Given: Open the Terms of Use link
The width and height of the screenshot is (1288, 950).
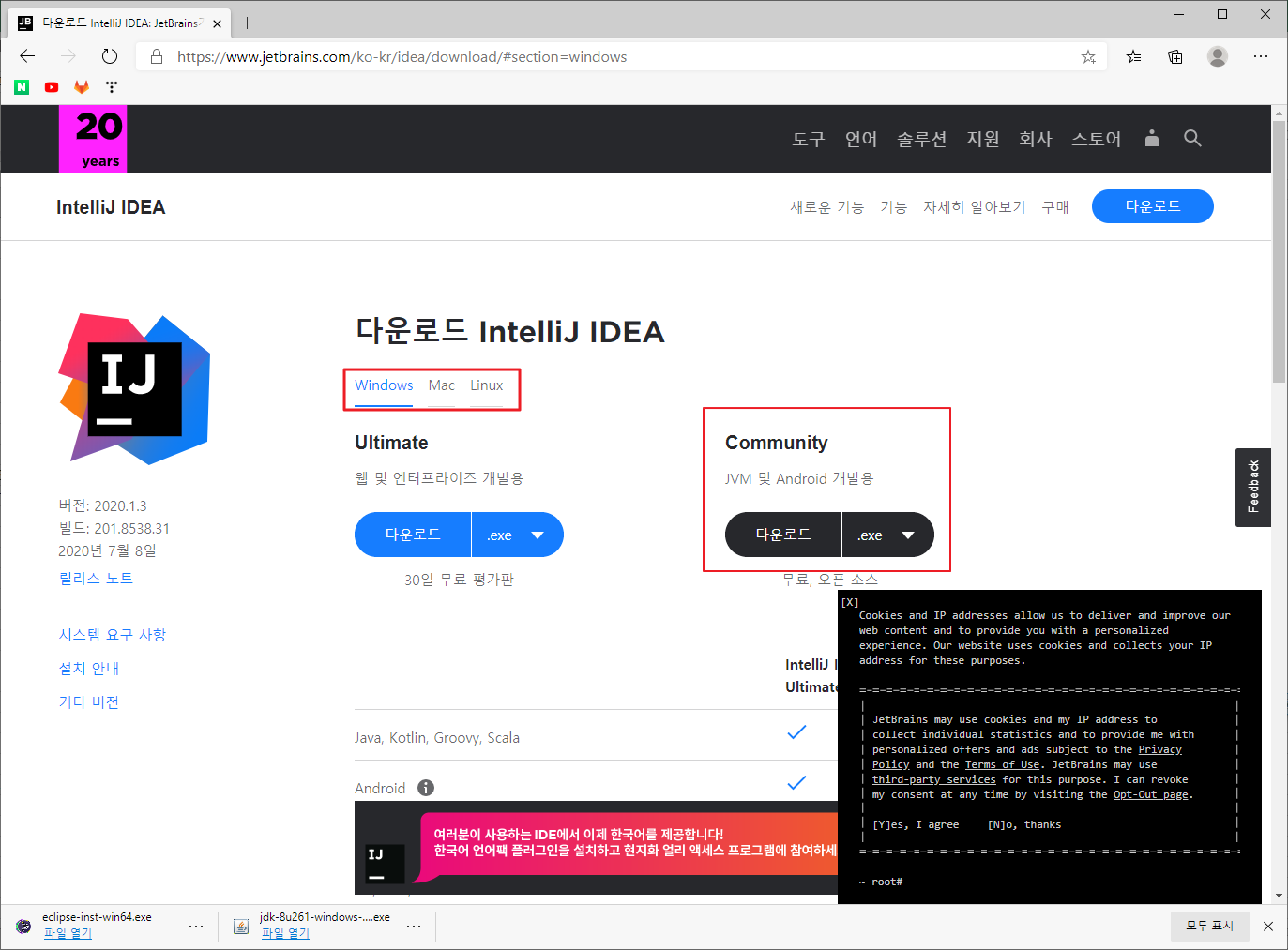Looking at the screenshot, I should click(x=1002, y=764).
